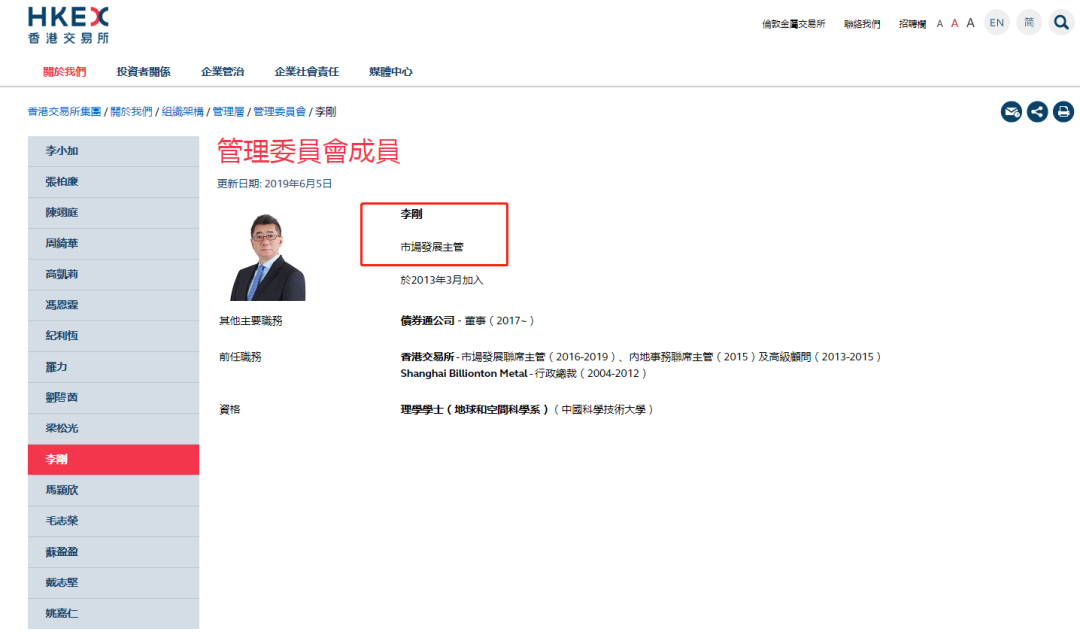This screenshot has height=635, width=1080.
Task: Click the email share icon
Action: click(x=1011, y=112)
